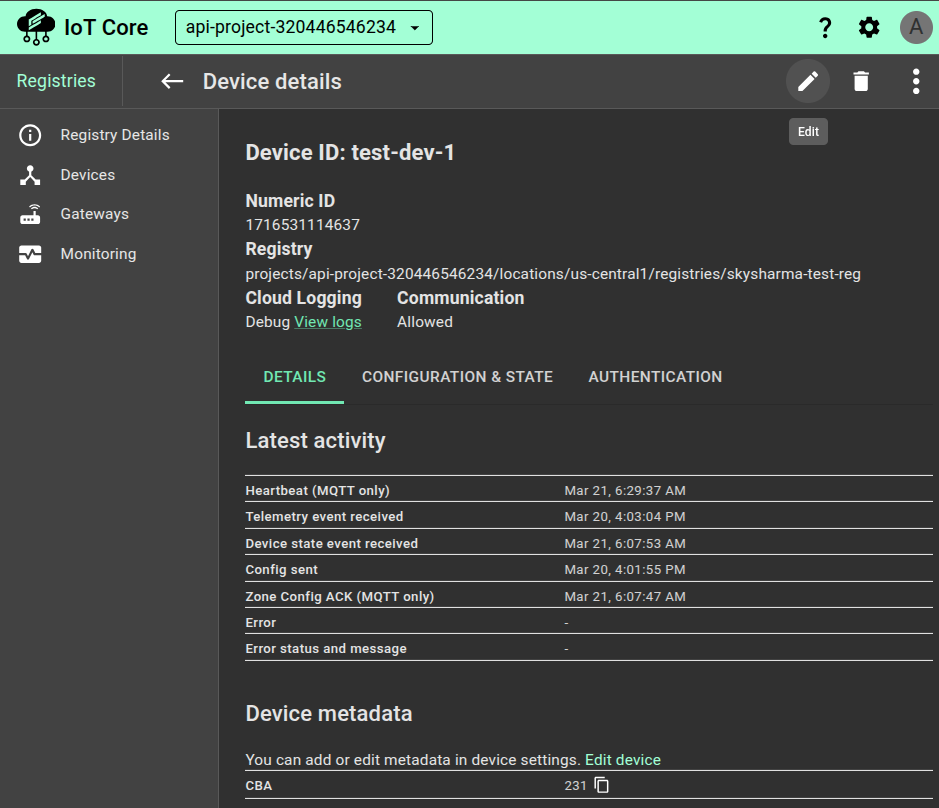The image size is (939, 808).
Task: Click the Device details page title
Action: [272, 81]
